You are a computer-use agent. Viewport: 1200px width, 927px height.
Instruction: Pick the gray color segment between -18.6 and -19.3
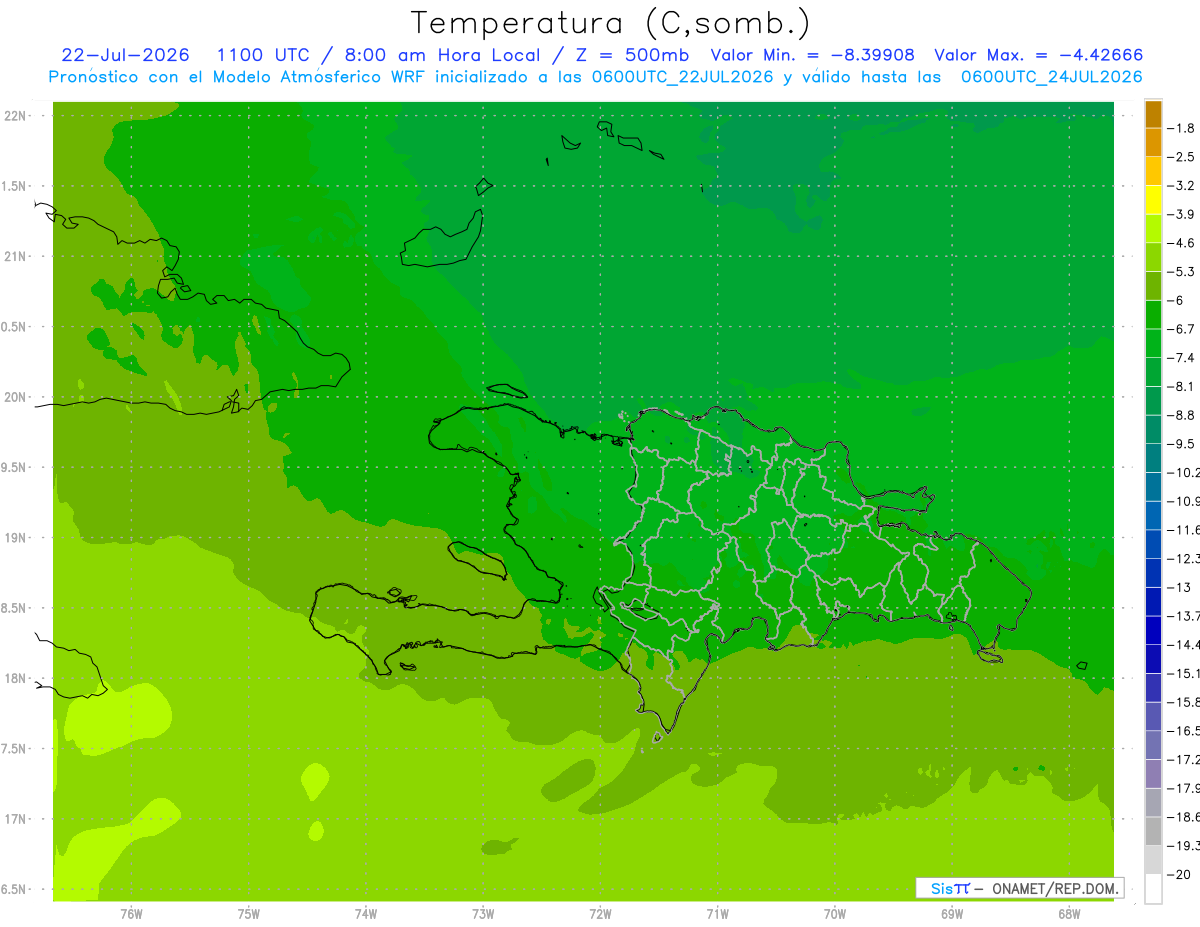pos(1153,832)
